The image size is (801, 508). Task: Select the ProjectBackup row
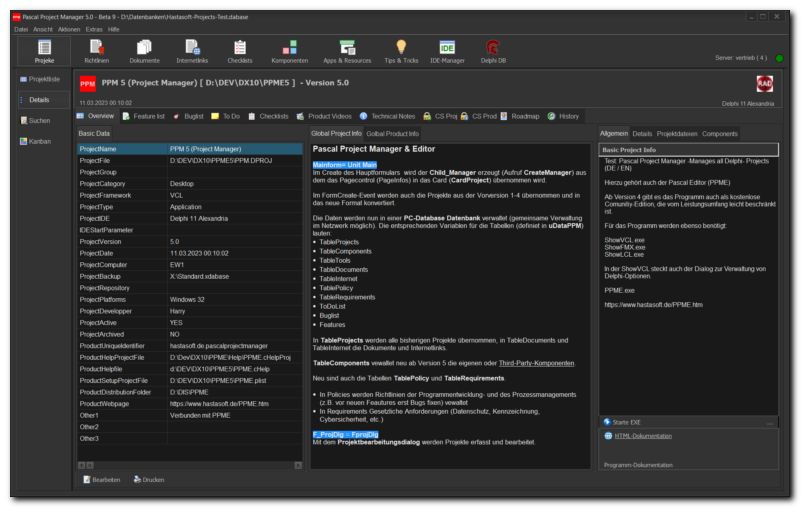[x=190, y=276]
